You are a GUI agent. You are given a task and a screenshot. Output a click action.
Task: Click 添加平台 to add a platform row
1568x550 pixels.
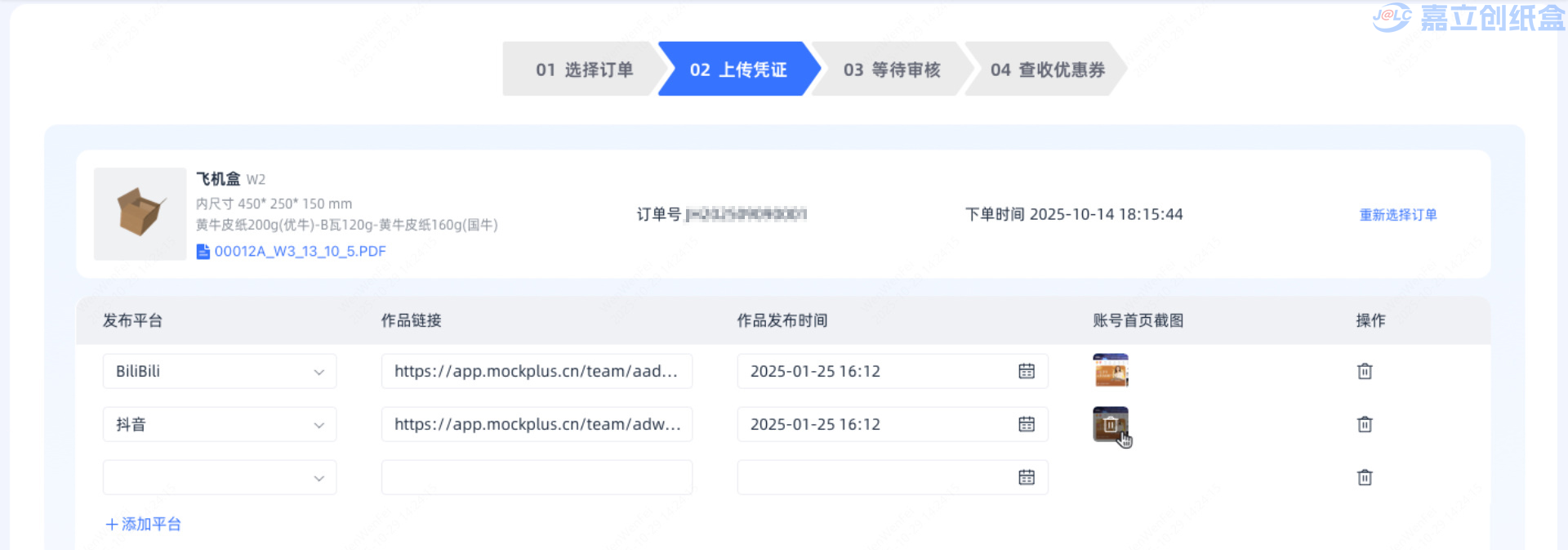144,524
